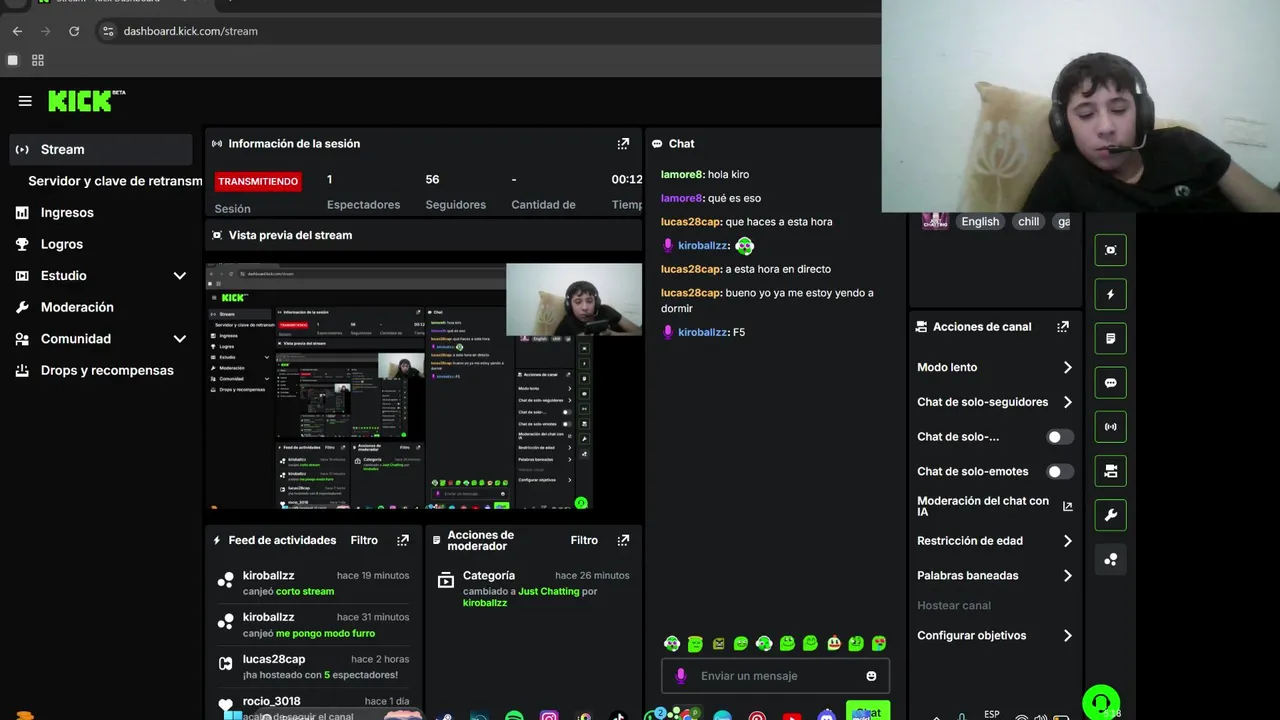Viewport: 1280px width, 720px height.
Task: Open the apps grid shortcut in bookmarks bar
Action: pos(38,60)
